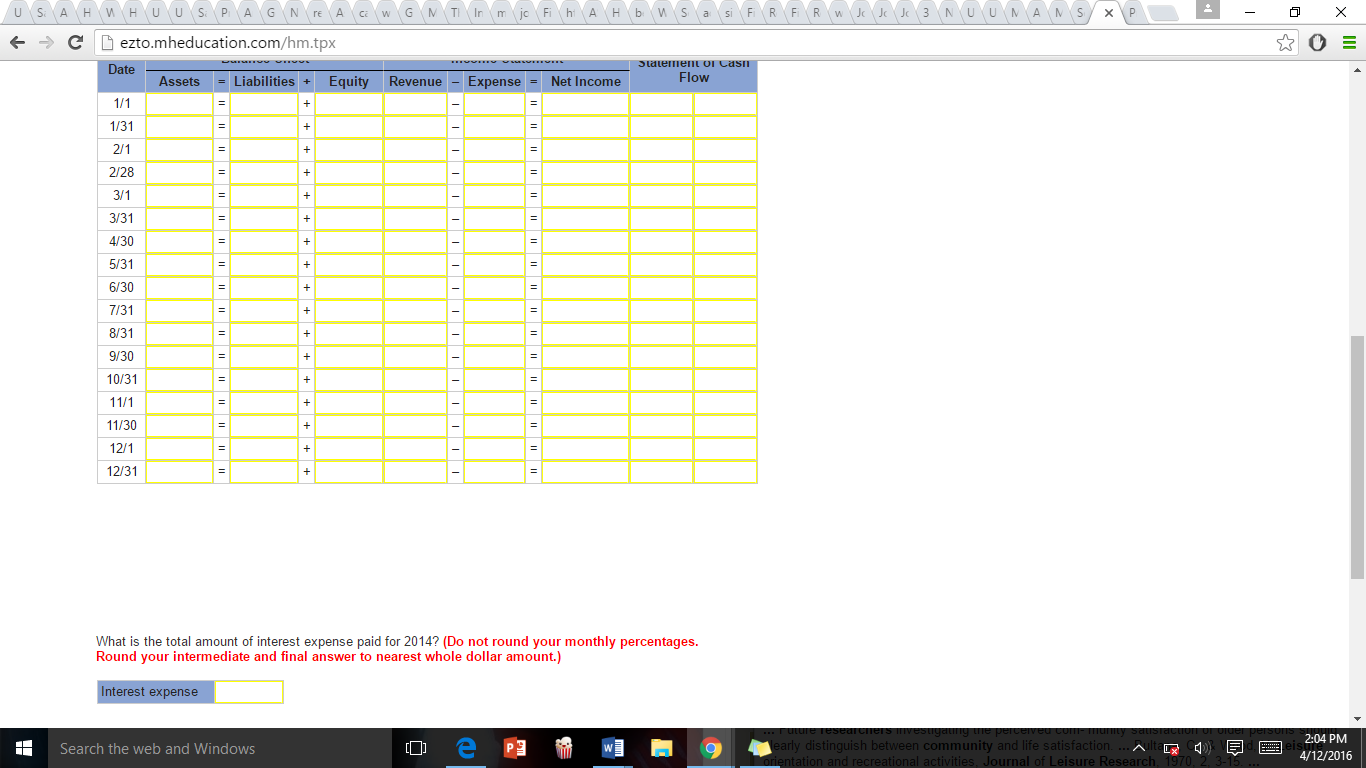Viewport: 1366px width, 768px height.
Task: Open Word from the taskbar
Action: [612, 748]
